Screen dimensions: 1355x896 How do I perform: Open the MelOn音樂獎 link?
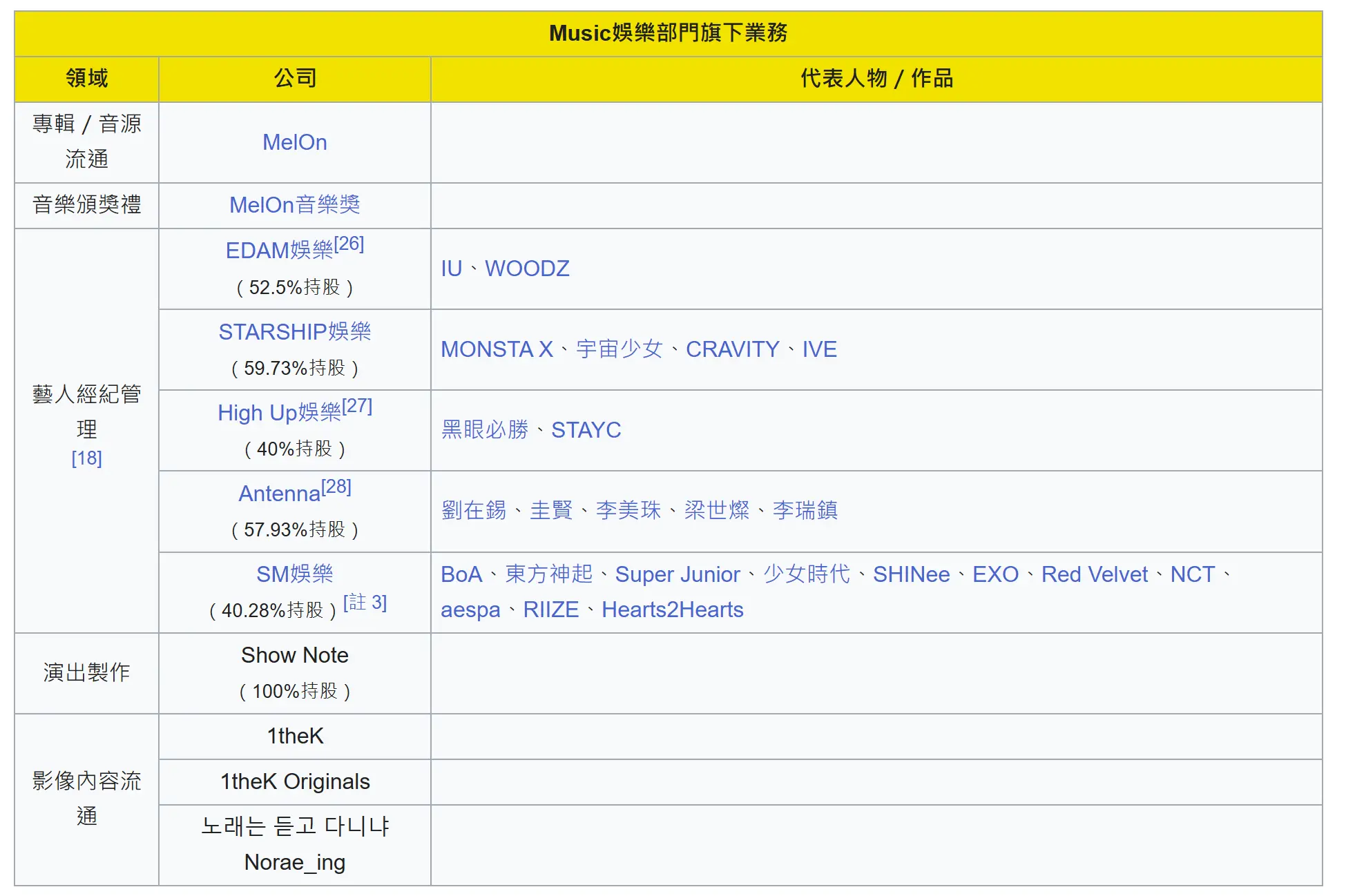(295, 205)
